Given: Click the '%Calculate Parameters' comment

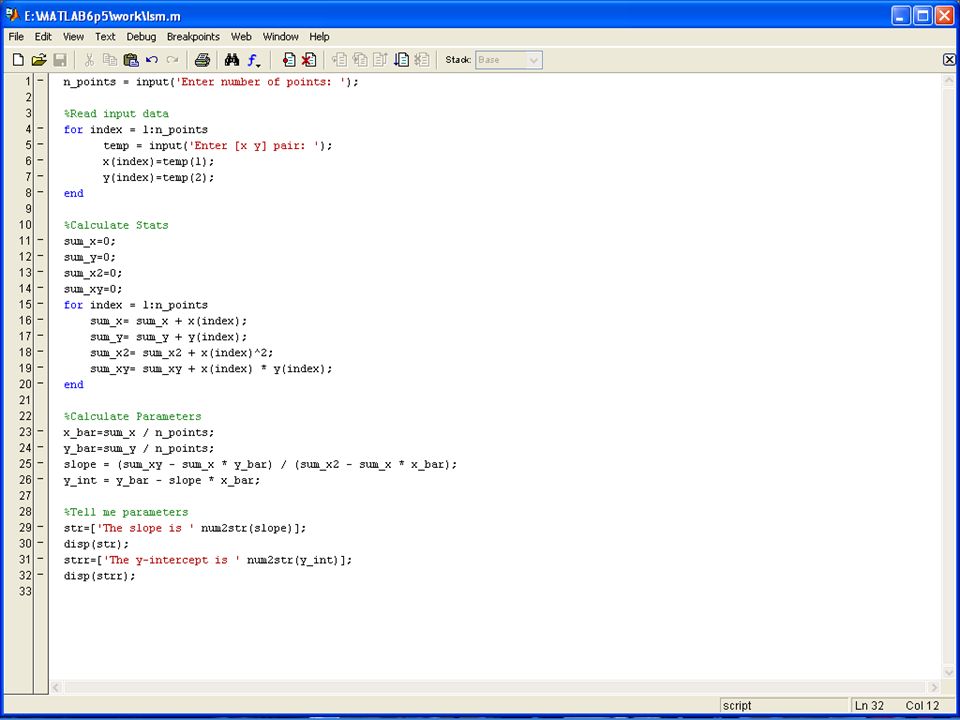Looking at the screenshot, I should point(132,416).
